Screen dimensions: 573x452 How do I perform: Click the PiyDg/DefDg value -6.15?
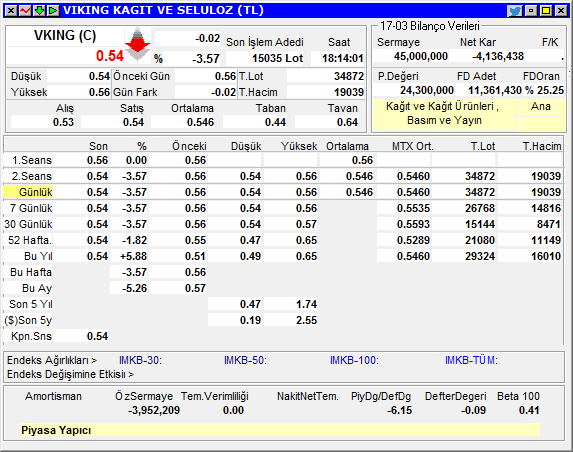[x=399, y=410]
